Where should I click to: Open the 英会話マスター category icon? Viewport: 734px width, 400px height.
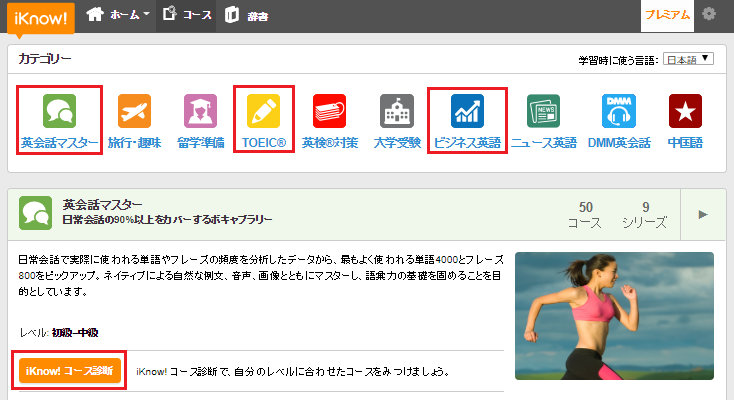(59, 111)
